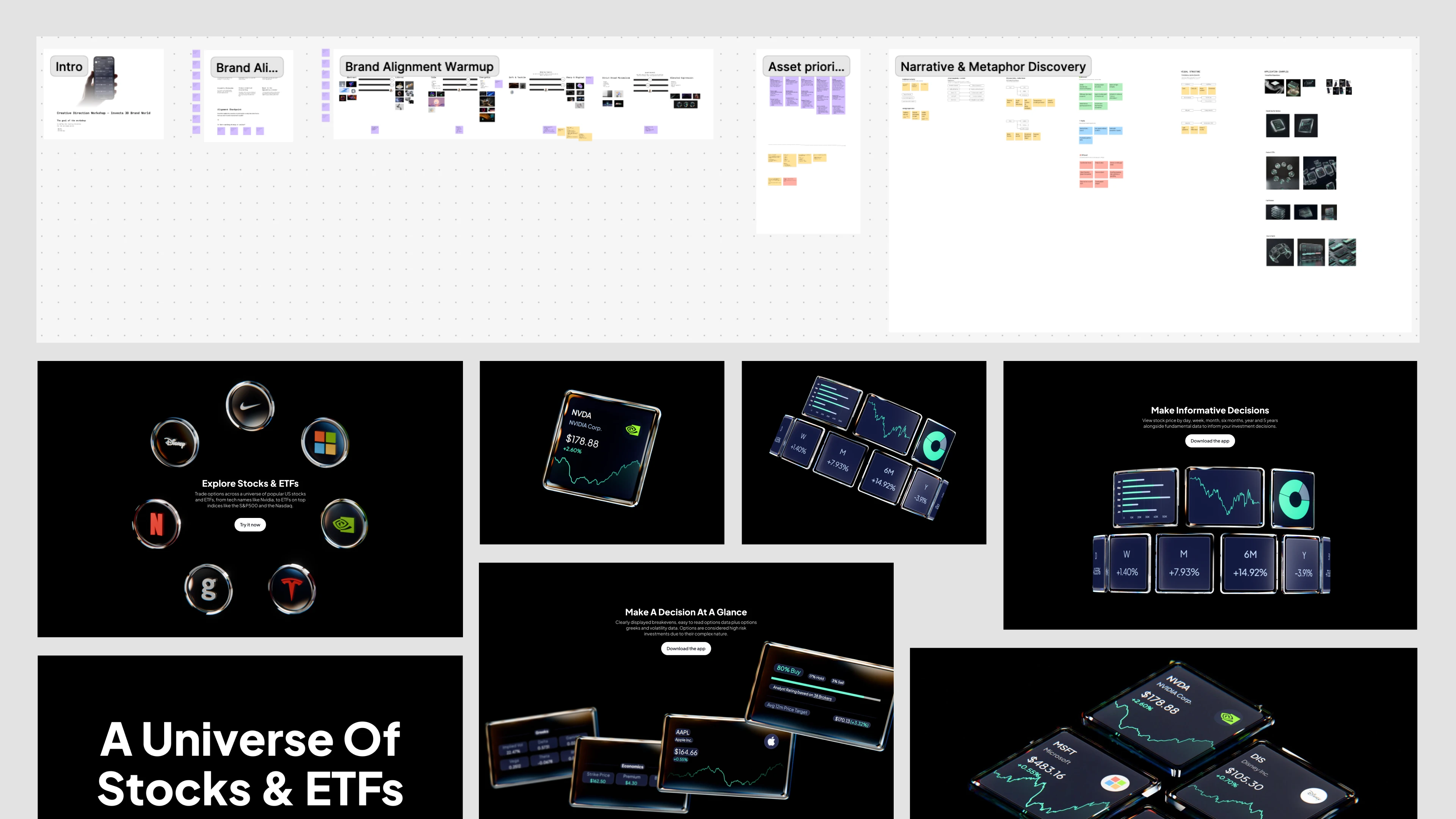The width and height of the screenshot is (1456, 819).
Task: Select the donut chart tile under Make Informative Decisions
Action: [x=1293, y=499]
